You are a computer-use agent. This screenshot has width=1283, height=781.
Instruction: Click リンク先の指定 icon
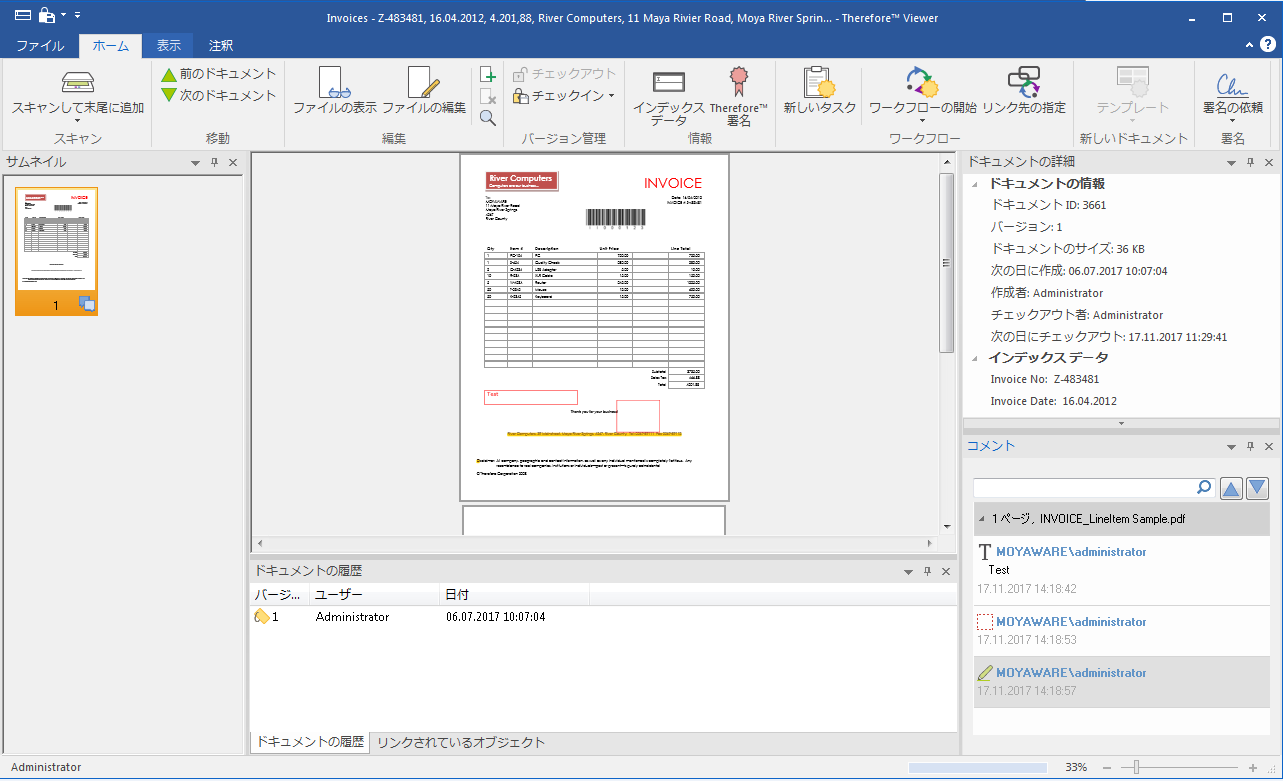[1023, 81]
